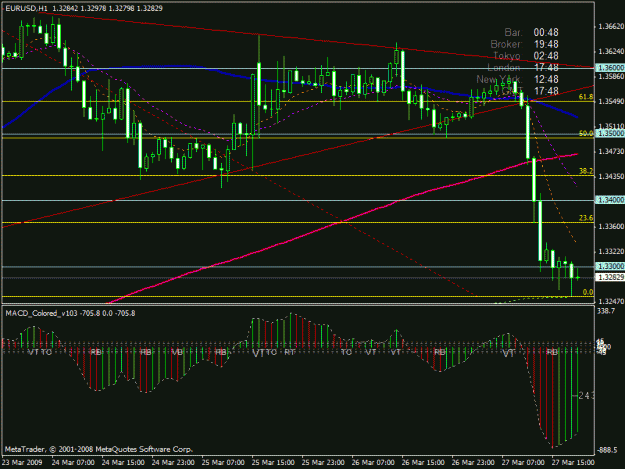The height and width of the screenshot is (469, 625).
Task: Click the GMT clock time 17:48
Action: click(546, 91)
